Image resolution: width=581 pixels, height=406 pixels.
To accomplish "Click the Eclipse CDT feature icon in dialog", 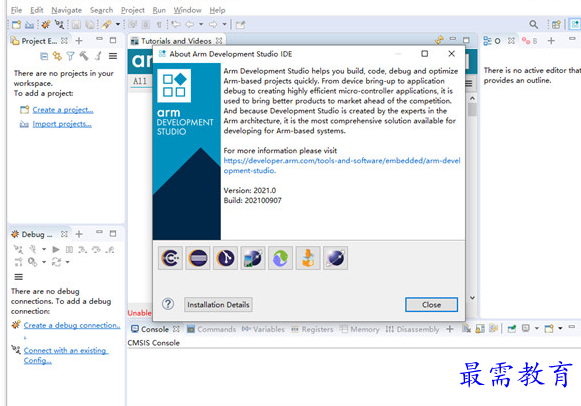I will [170, 258].
